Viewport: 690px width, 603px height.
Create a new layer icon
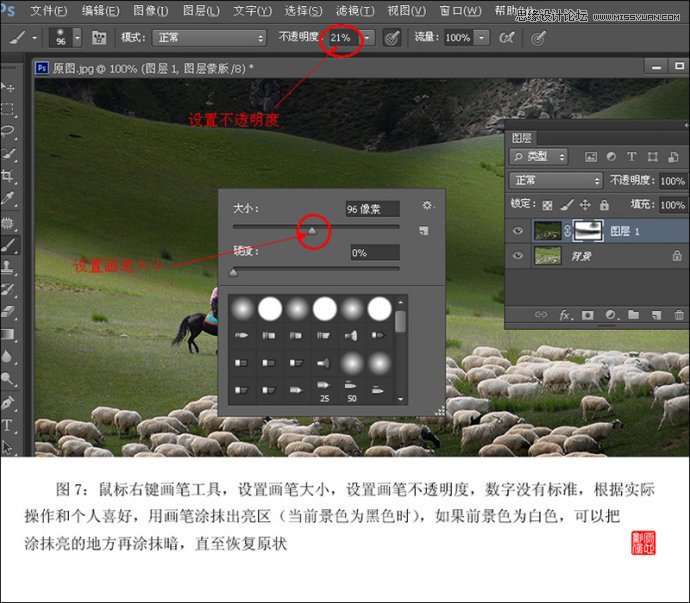[x=656, y=315]
